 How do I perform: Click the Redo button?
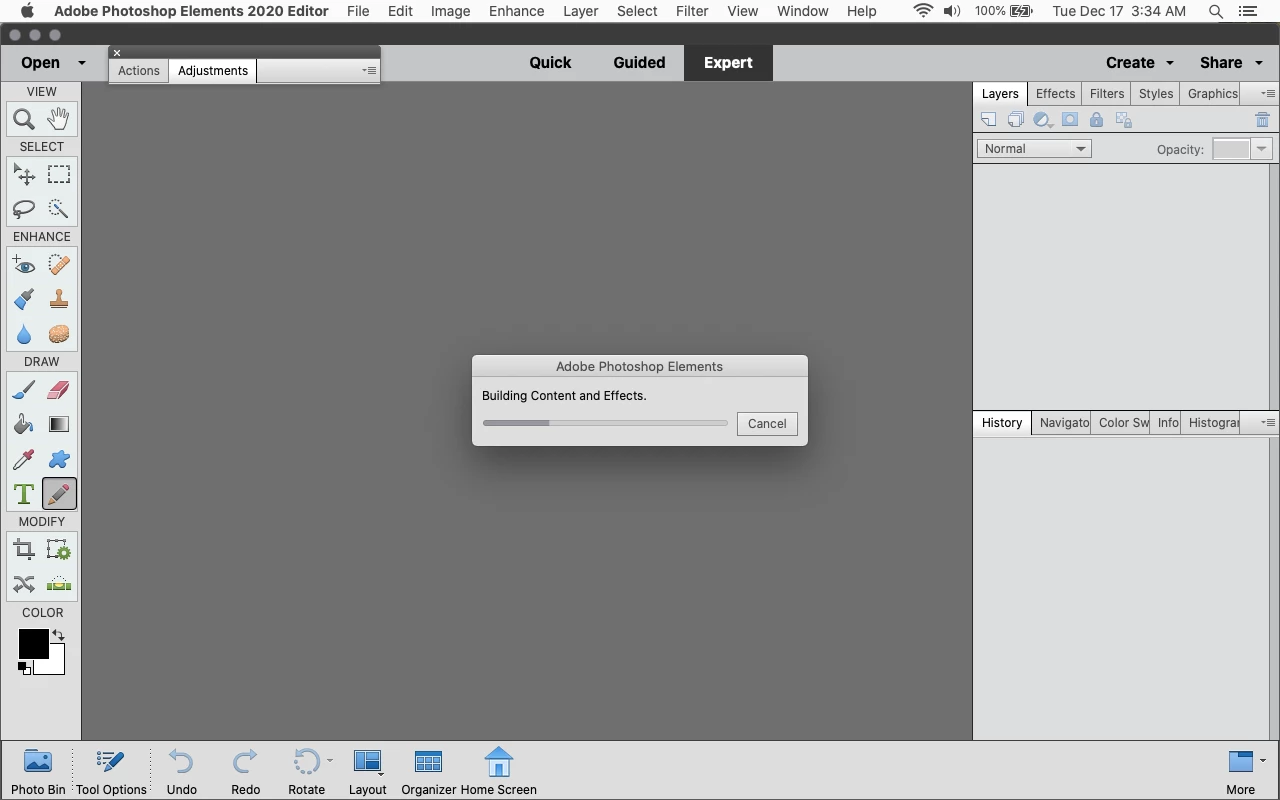[x=245, y=772]
